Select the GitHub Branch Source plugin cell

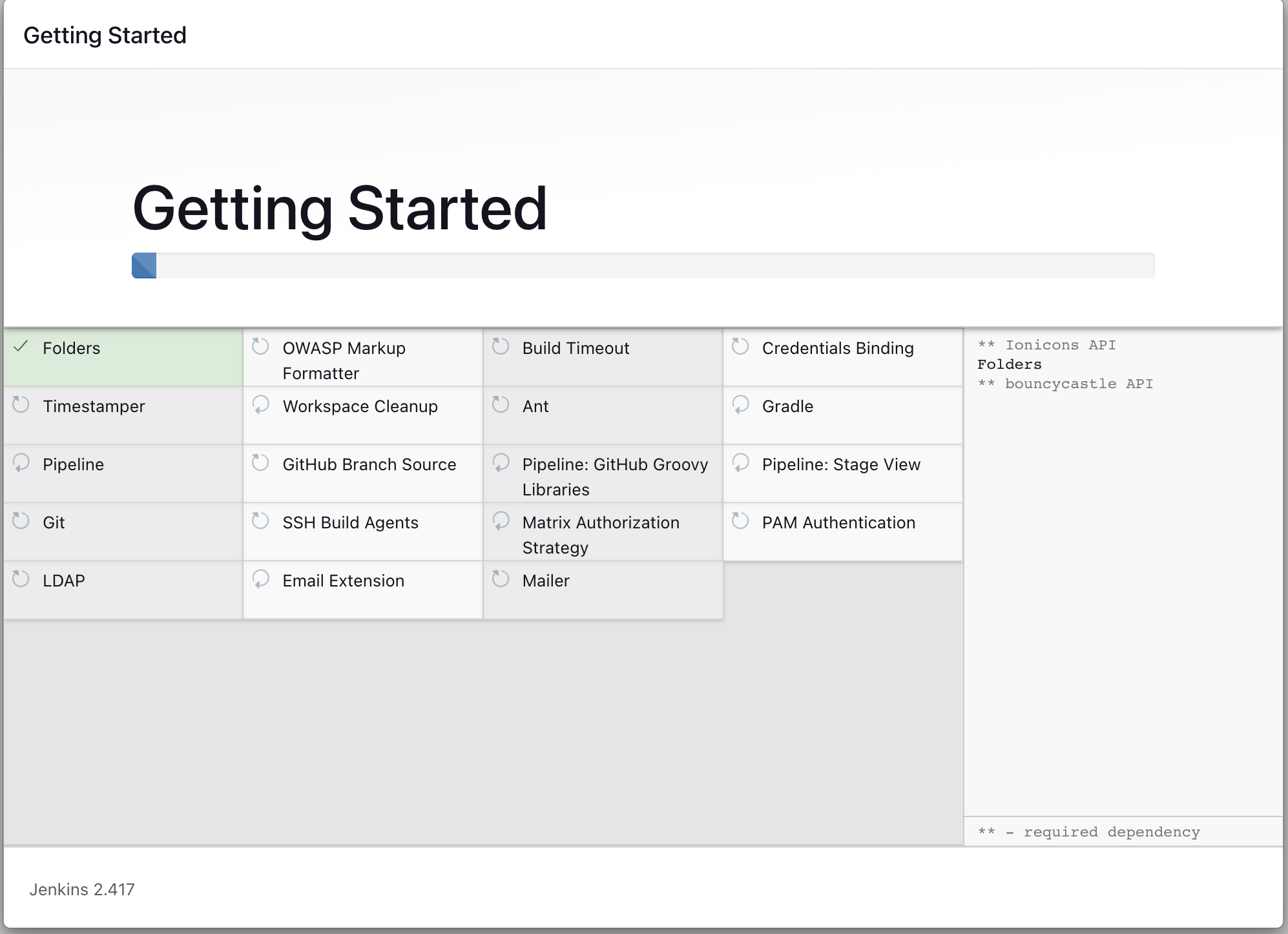[369, 464]
